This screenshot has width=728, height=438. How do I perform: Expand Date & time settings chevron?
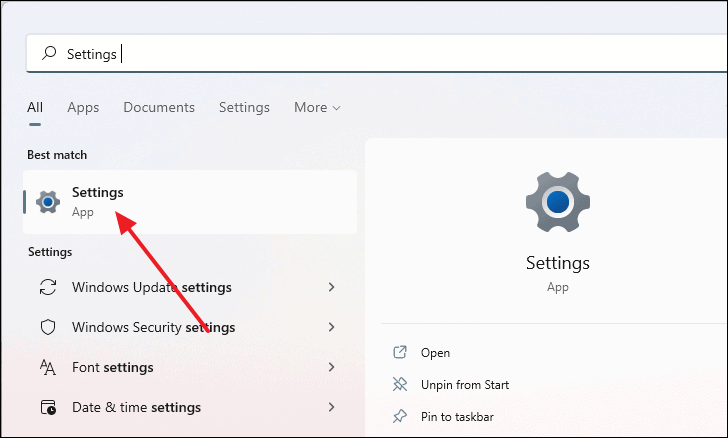click(332, 407)
